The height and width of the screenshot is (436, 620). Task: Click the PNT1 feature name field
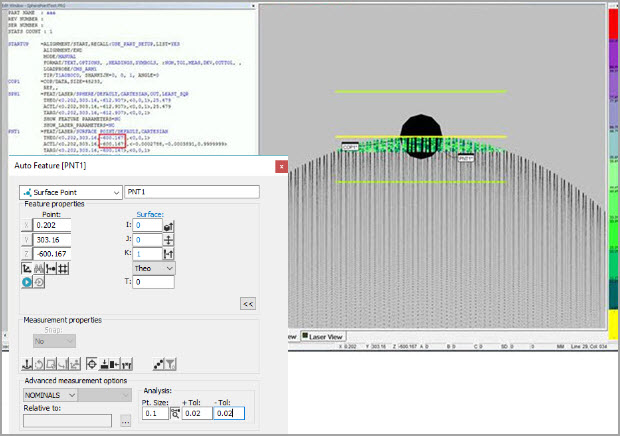pyautogui.click(x=190, y=191)
